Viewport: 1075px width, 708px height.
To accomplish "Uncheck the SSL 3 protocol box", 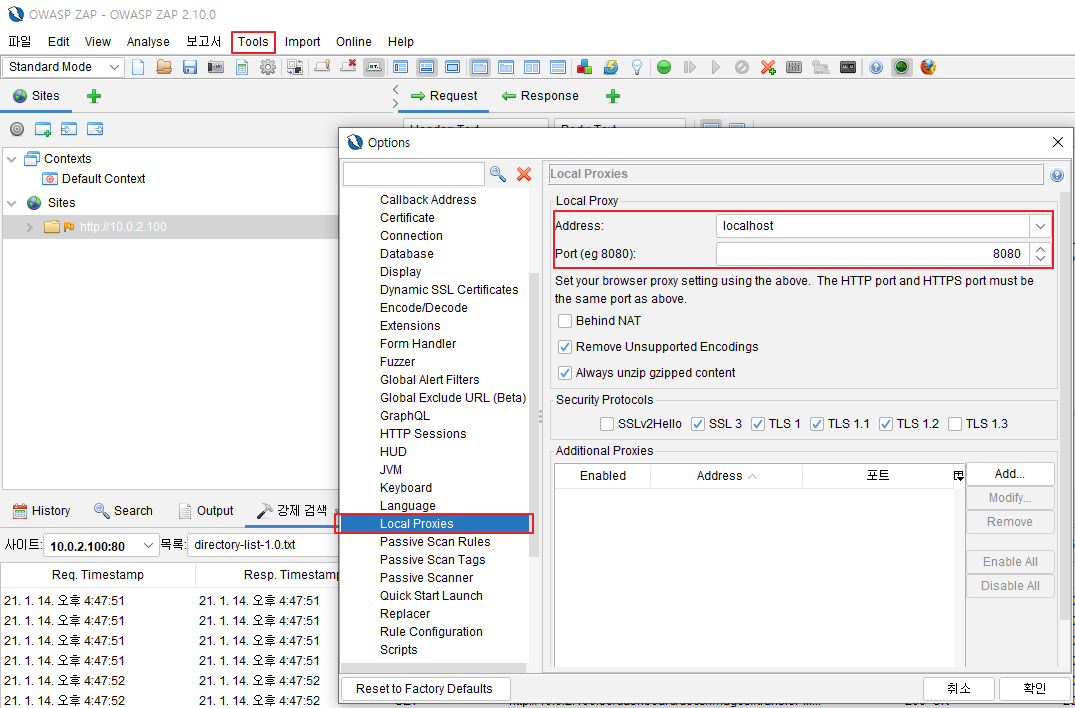I will point(698,424).
